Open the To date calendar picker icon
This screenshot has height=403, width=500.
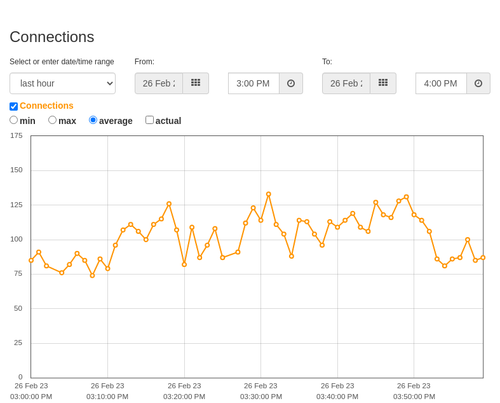pyautogui.click(x=383, y=83)
